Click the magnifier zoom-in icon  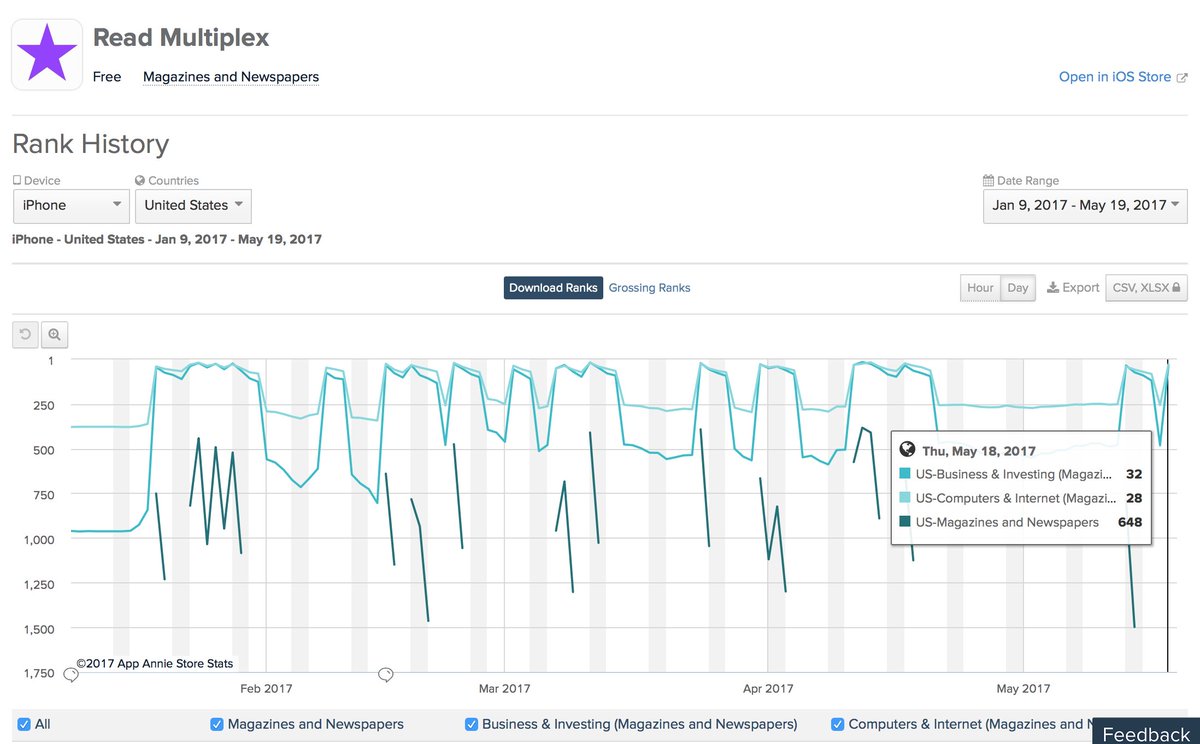point(54,334)
